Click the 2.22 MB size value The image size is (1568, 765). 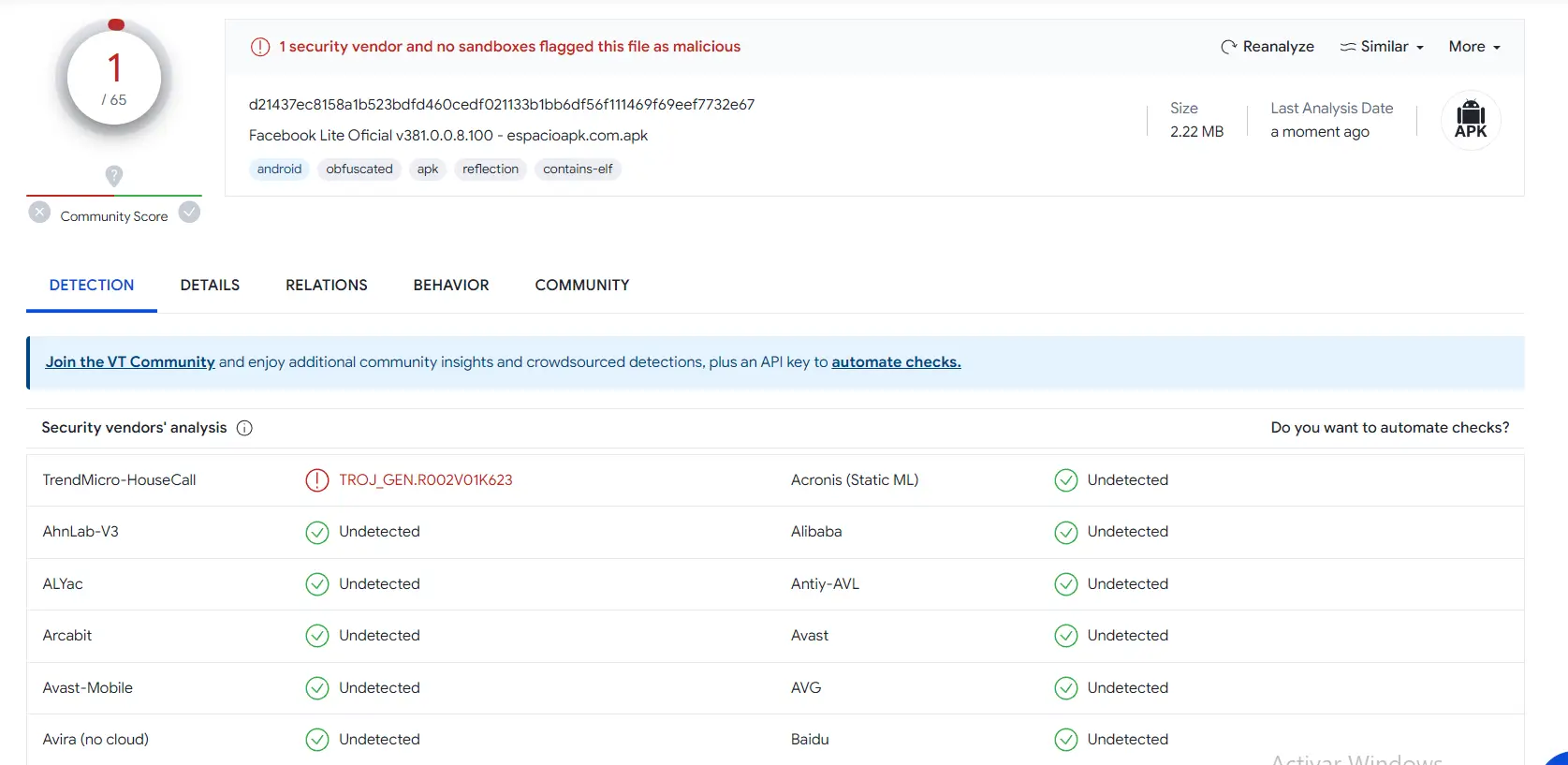pyautogui.click(x=1196, y=132)
